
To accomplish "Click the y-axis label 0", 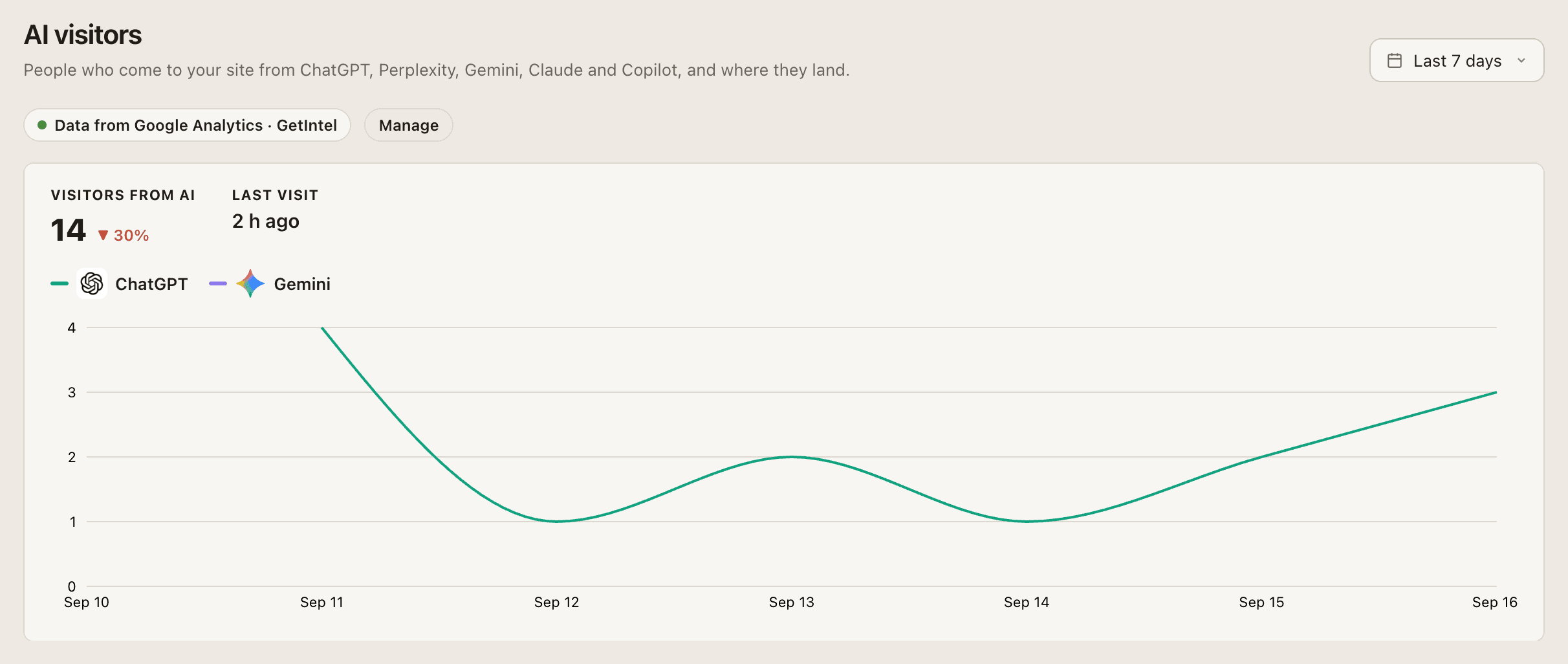I will [72, 586].
